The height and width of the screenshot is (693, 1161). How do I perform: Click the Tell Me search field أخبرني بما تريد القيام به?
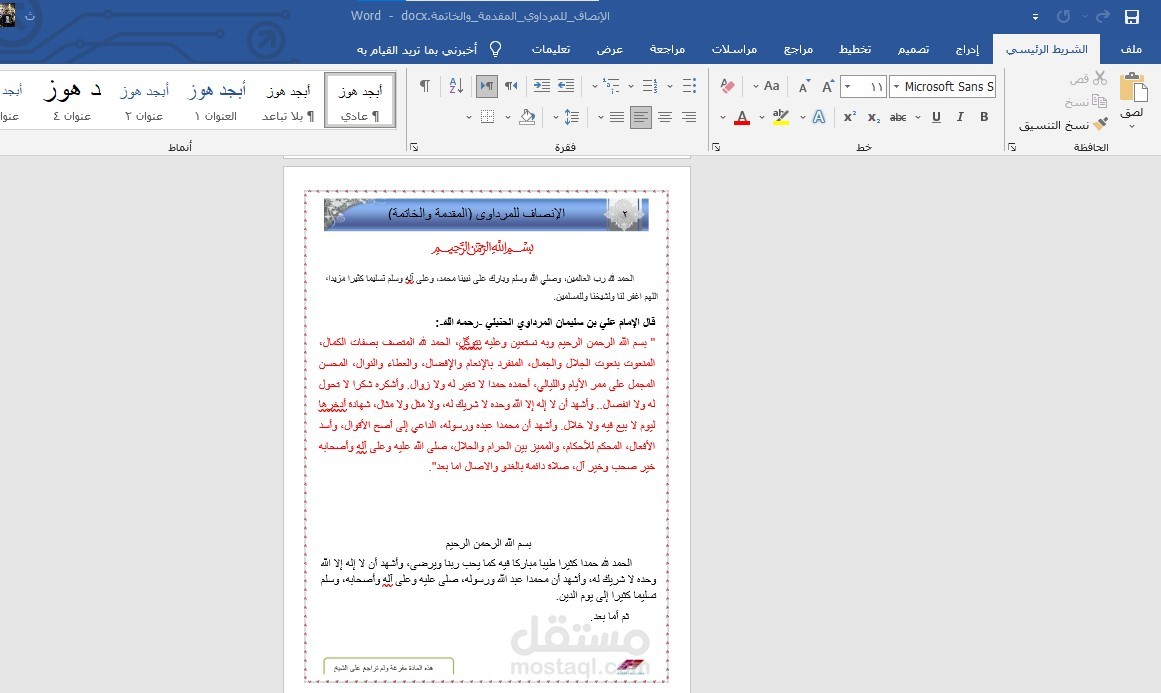(x=417, y=50)
